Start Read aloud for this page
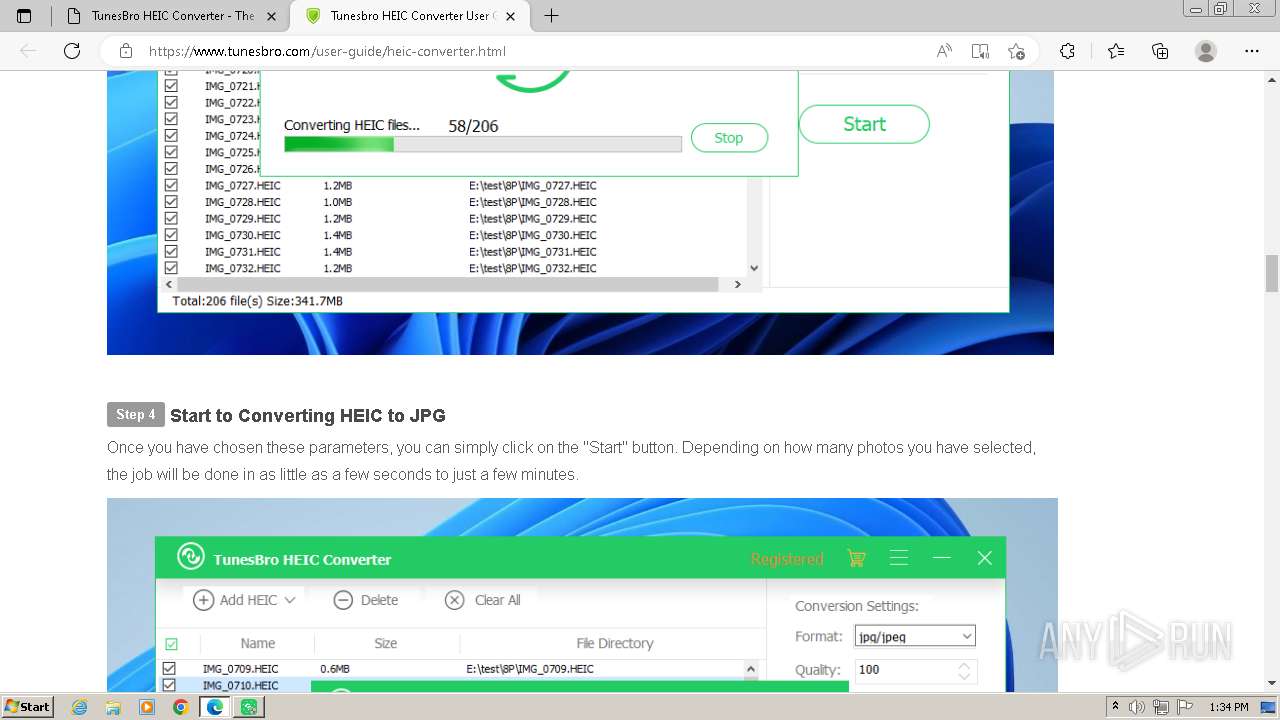The width and height of the screenshot is (1280, 720). point(944,51)
